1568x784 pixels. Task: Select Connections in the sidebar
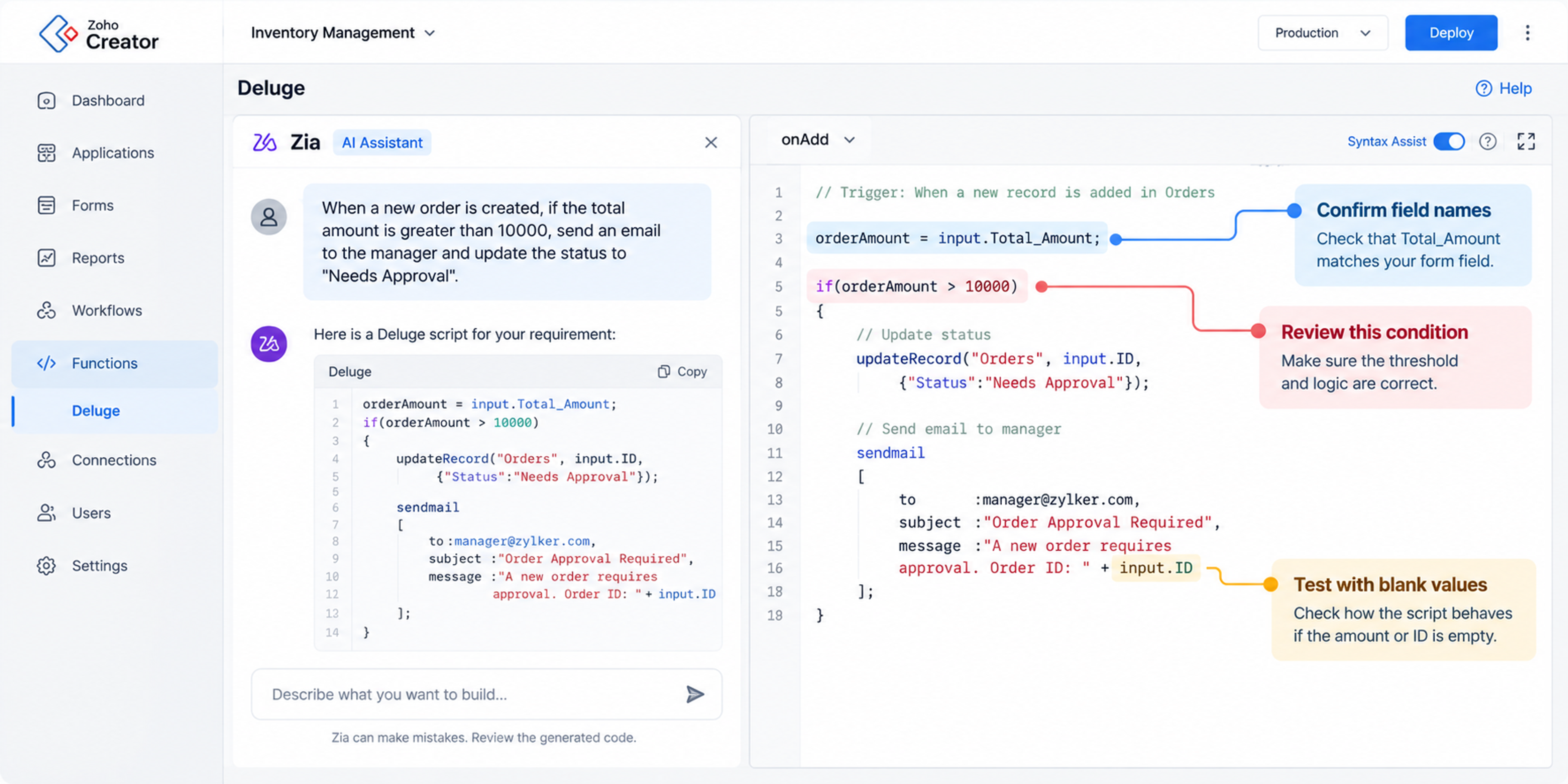(114, 460)
